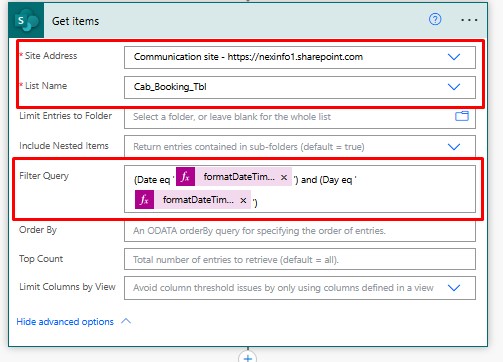Expand the Site Address dropdown
The width and height of the screenshot is (503, 362).
[454, 57]
